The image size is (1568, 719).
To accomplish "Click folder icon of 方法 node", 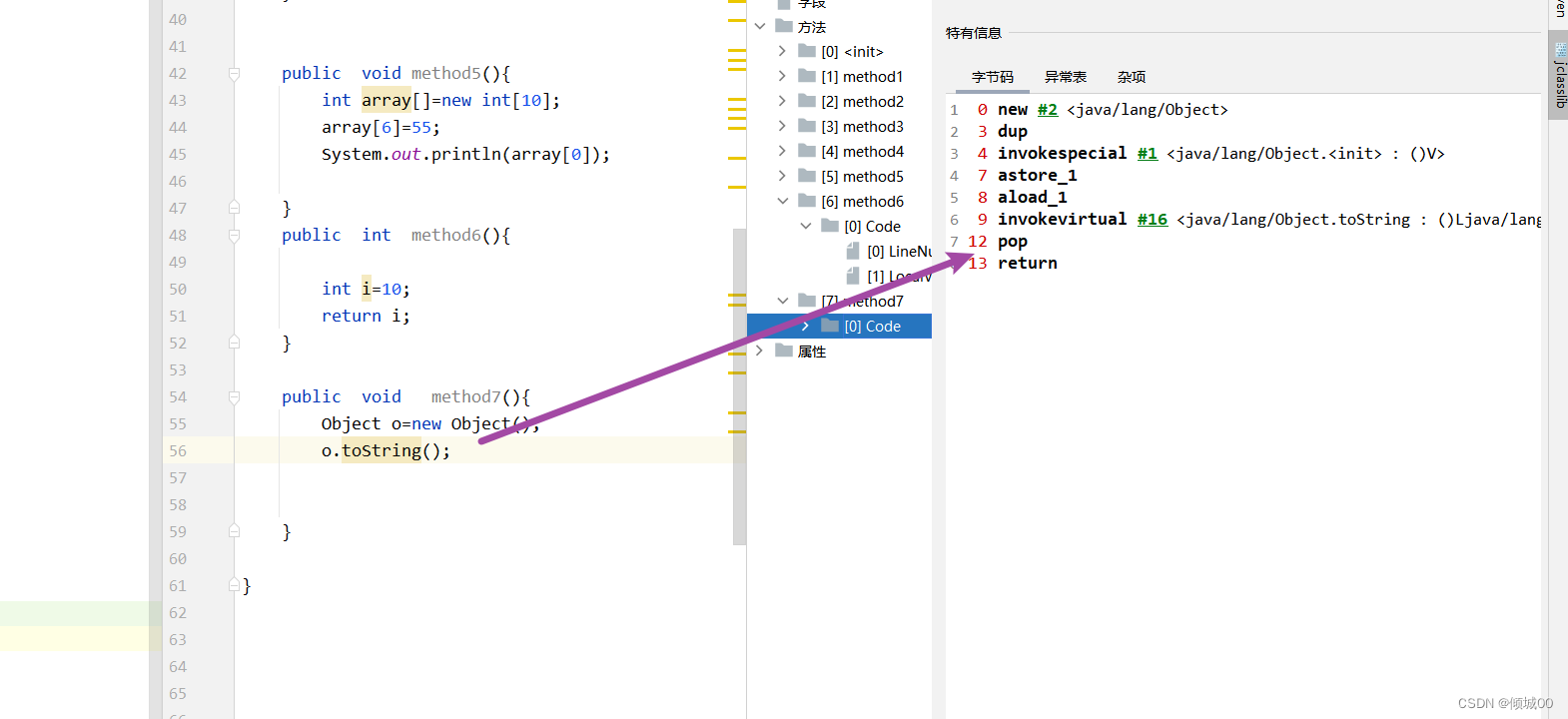I will point(784,26).
